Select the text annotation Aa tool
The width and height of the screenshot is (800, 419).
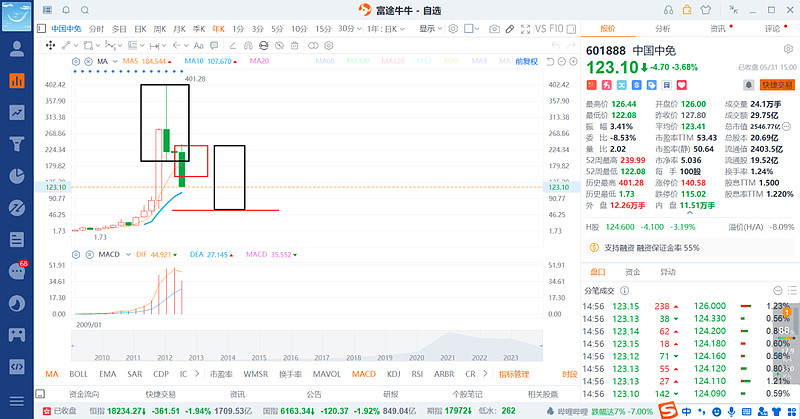(198, 45)
